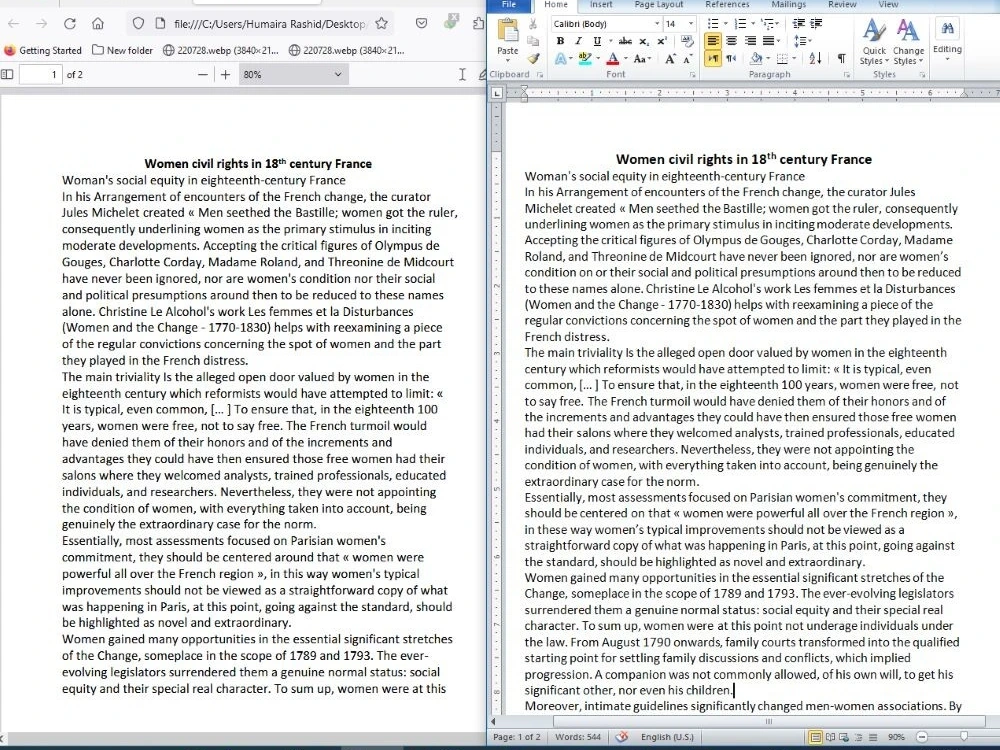Expand the Numbering list dropdown arrow

(x=753, y=24)
